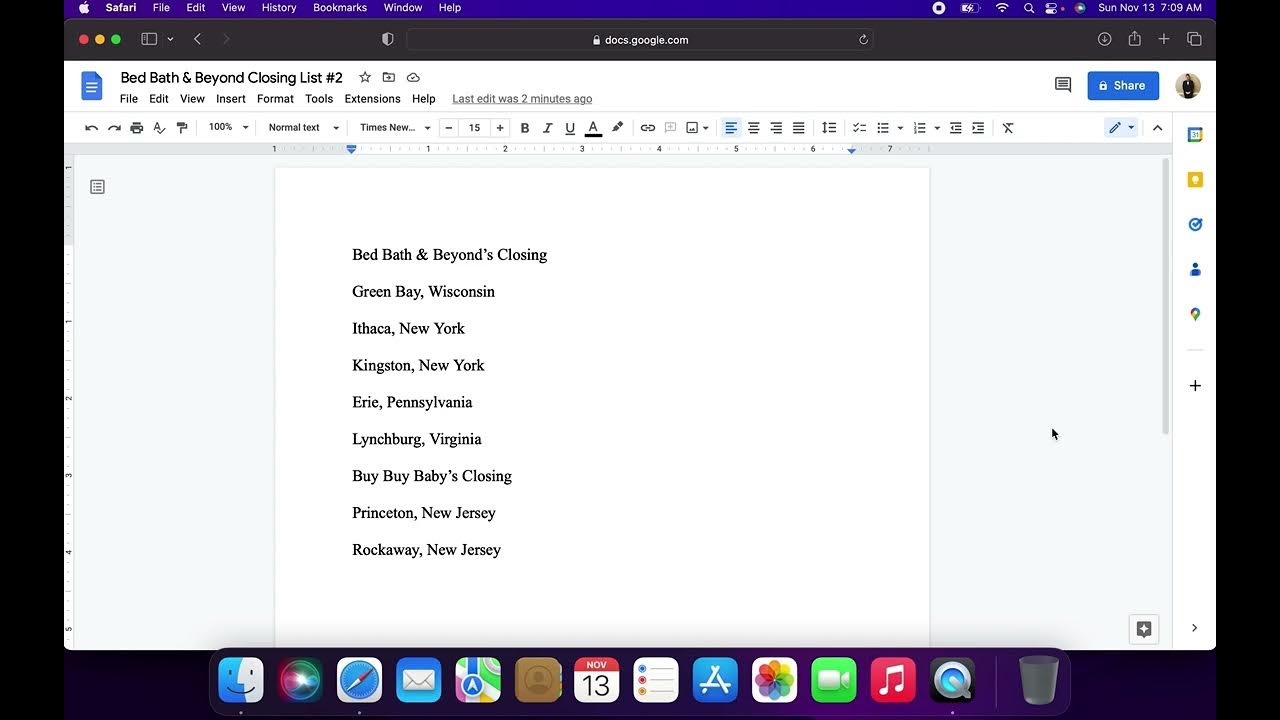Open the Format menu
The height and width of the screenshot is (720, 1280).
tap(275, 99)
